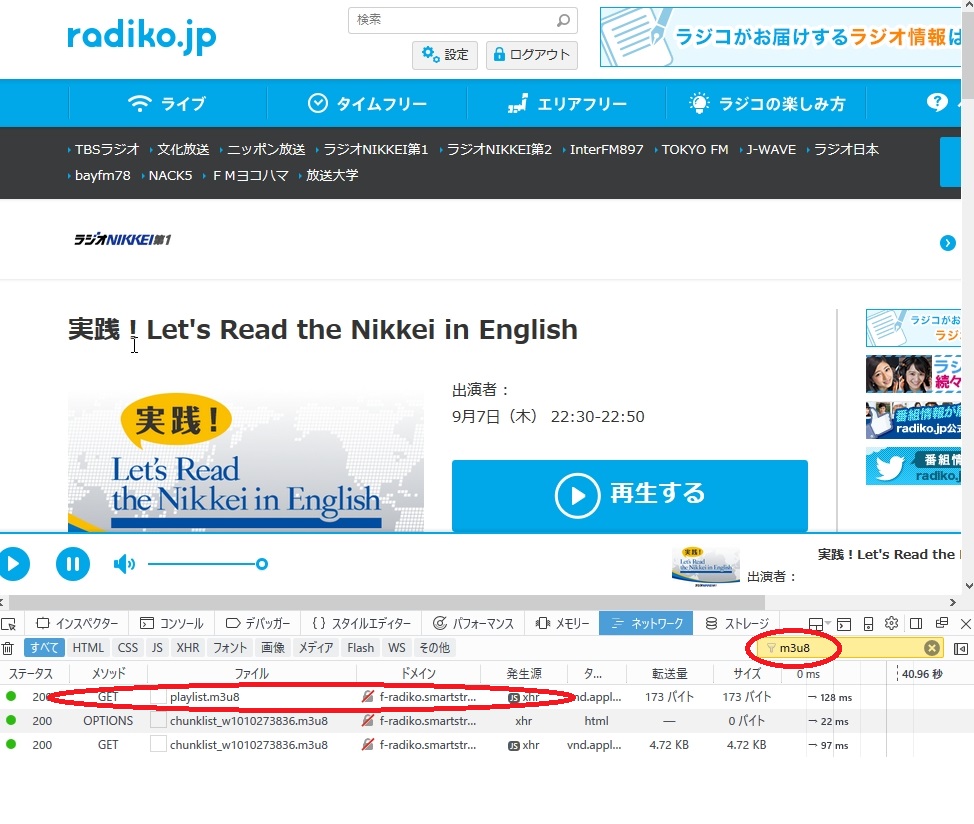Open the TBSラジオ station link
Viewport: 974px width, 824px height.
coord(106,150)
